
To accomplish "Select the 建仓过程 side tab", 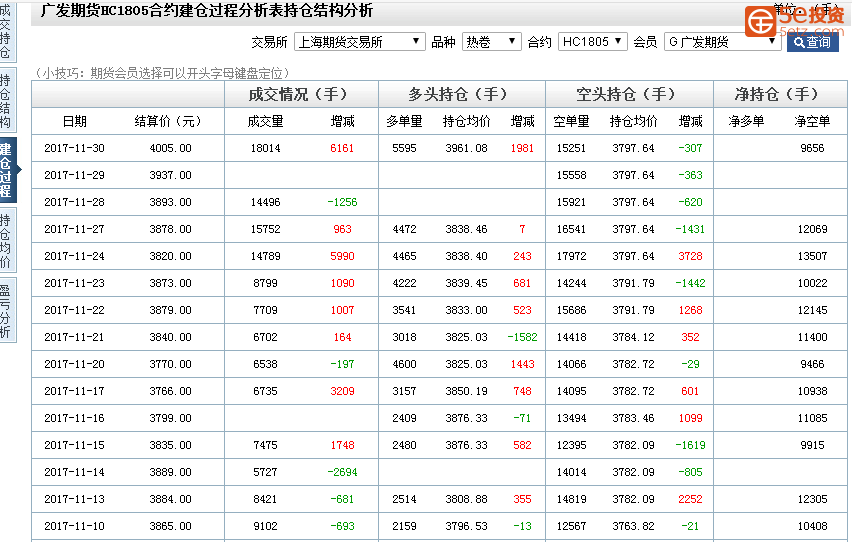I will pos(8,170).
